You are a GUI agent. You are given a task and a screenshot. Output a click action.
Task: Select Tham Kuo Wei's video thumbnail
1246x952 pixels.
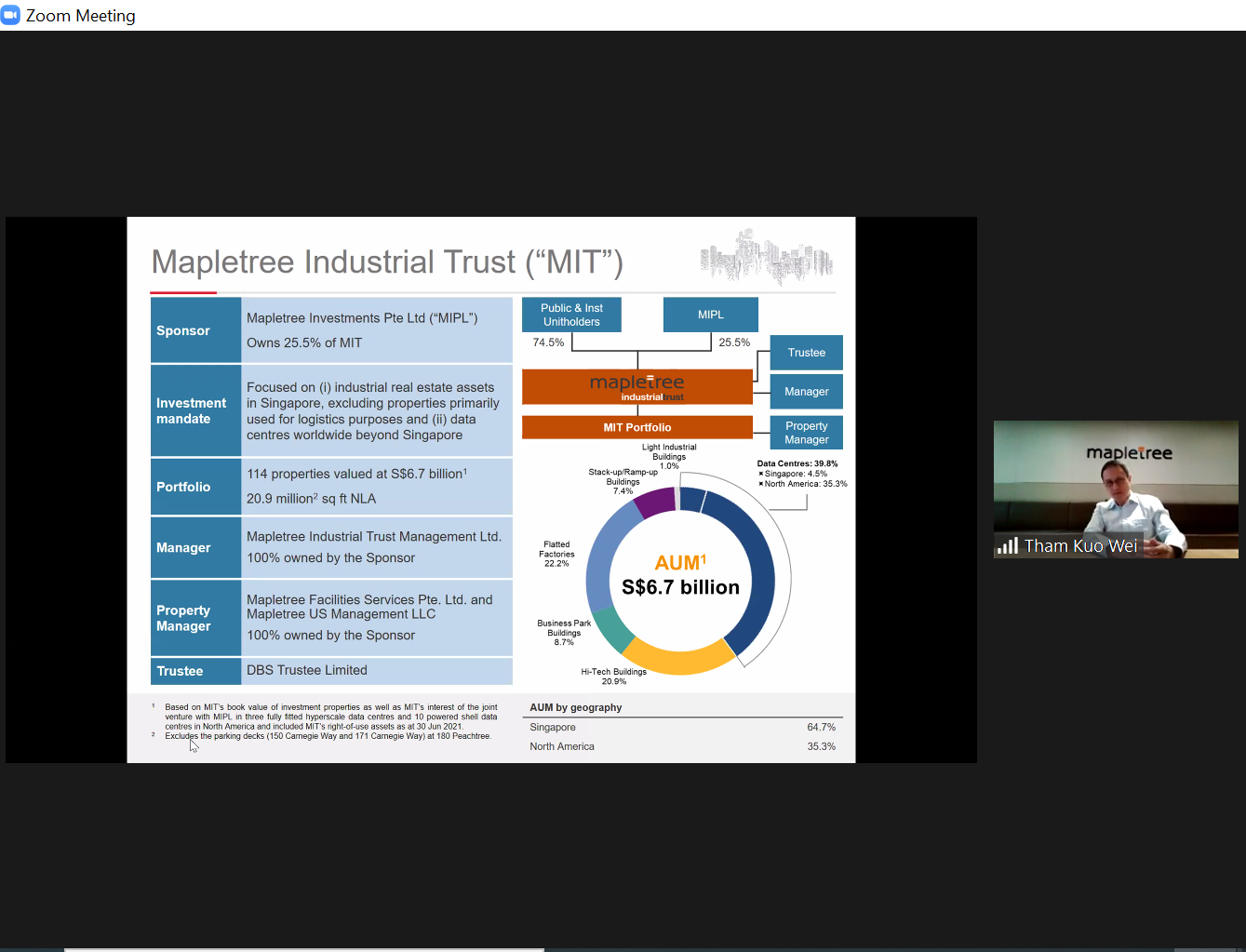click(x=1116, y=489)
